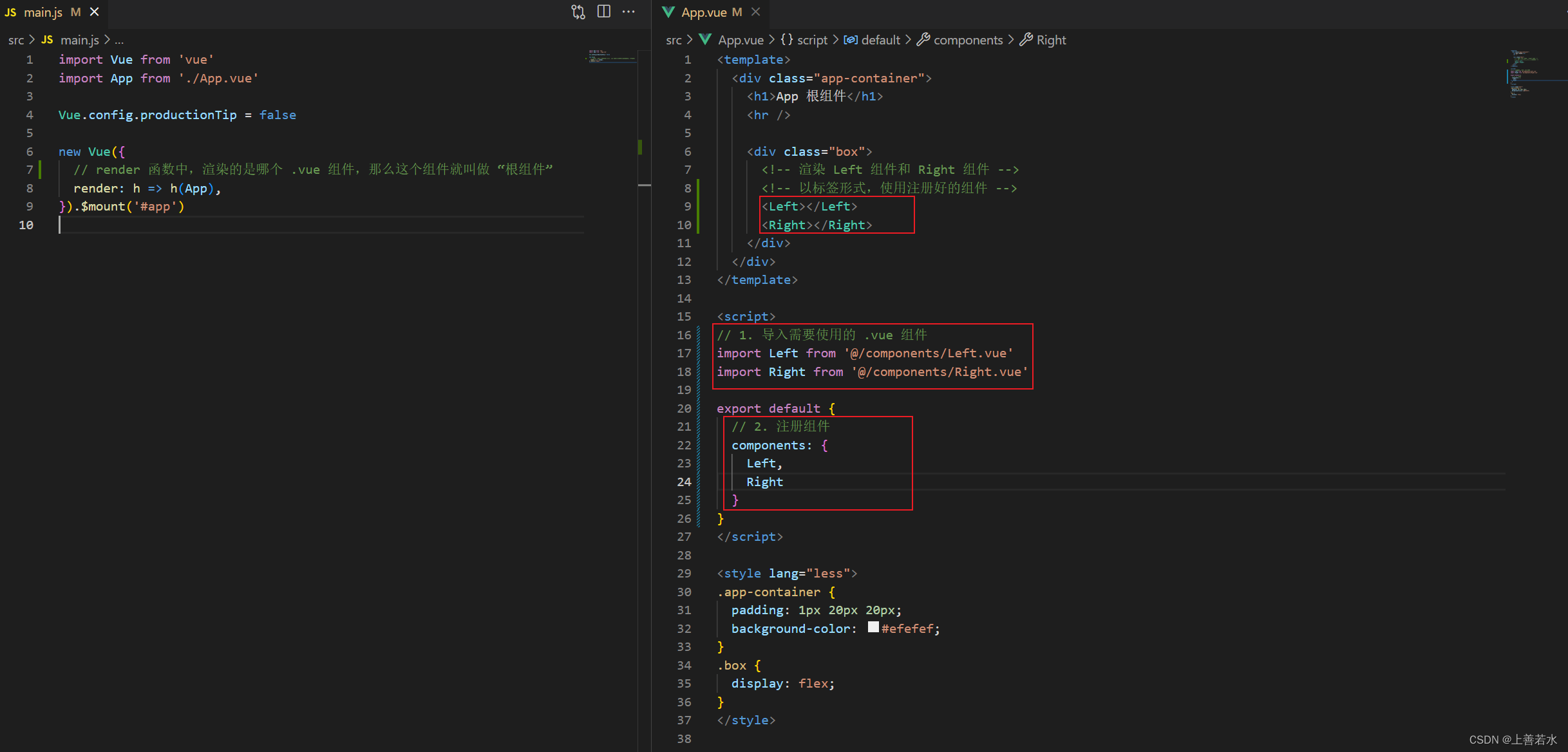Click the App.vue minimap preview

tap(1524, 73)
